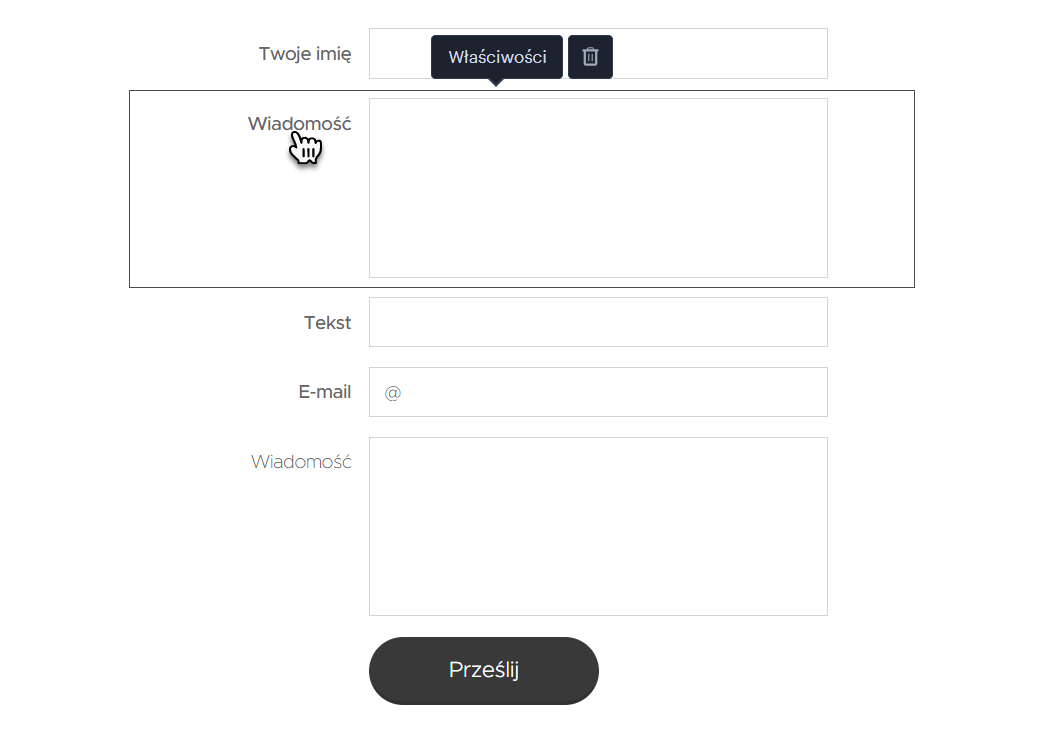Select the E-mail field label
This screenshot has width=1050, height=736.
point(325,392)
